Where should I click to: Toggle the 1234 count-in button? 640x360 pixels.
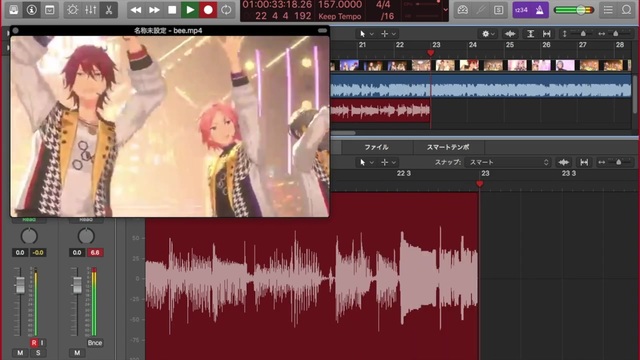coord(522,10)
